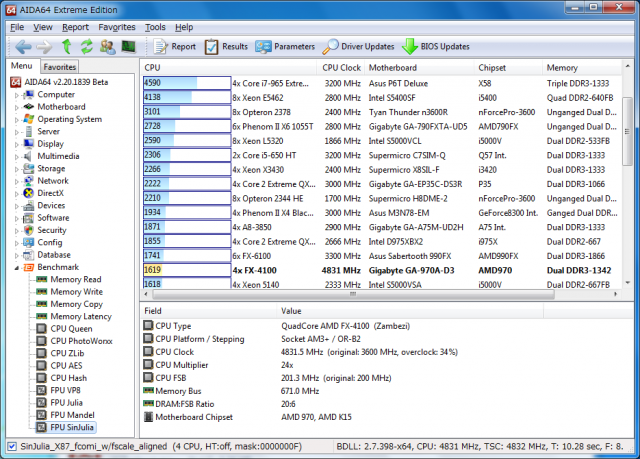Sort by the Chipset column header
The height and width of the screenshot is (459, 640).
pyautogui.click(x=508, y=68)
